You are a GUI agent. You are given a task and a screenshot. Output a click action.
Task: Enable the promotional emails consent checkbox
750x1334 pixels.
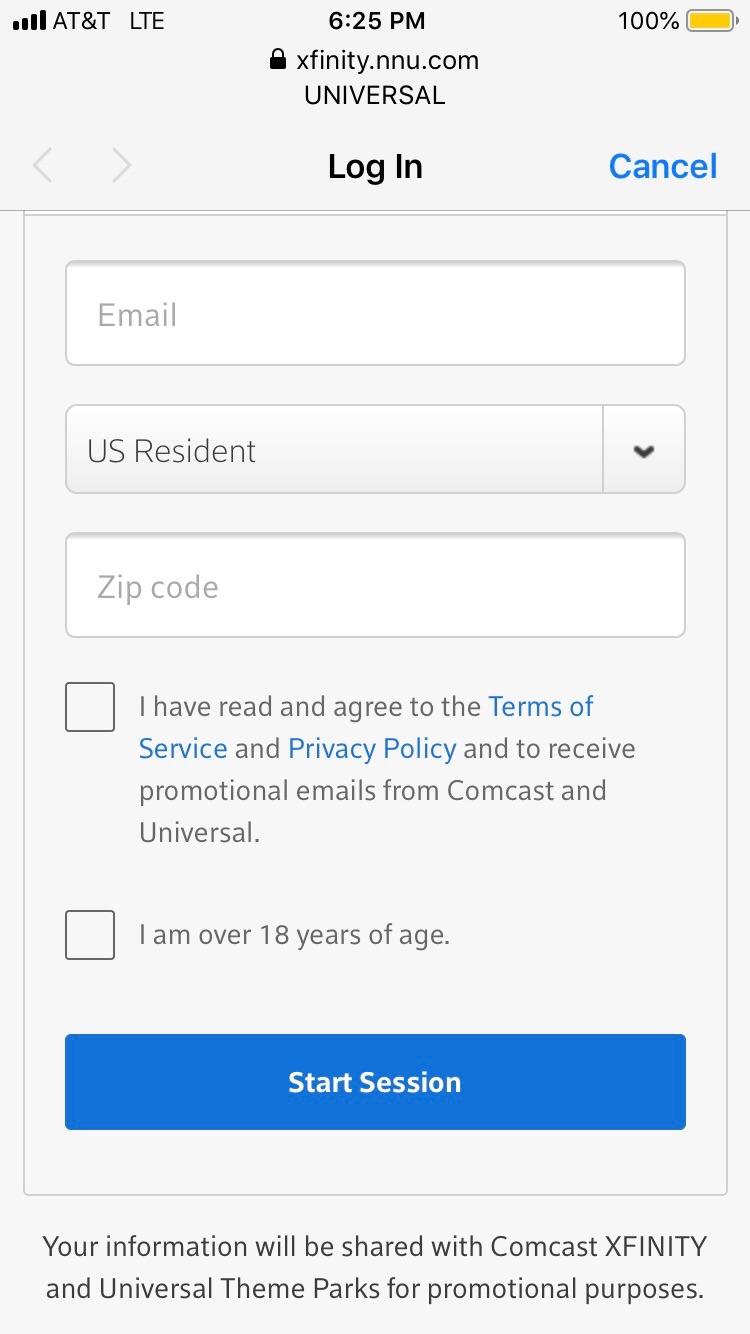coord(90,706)
